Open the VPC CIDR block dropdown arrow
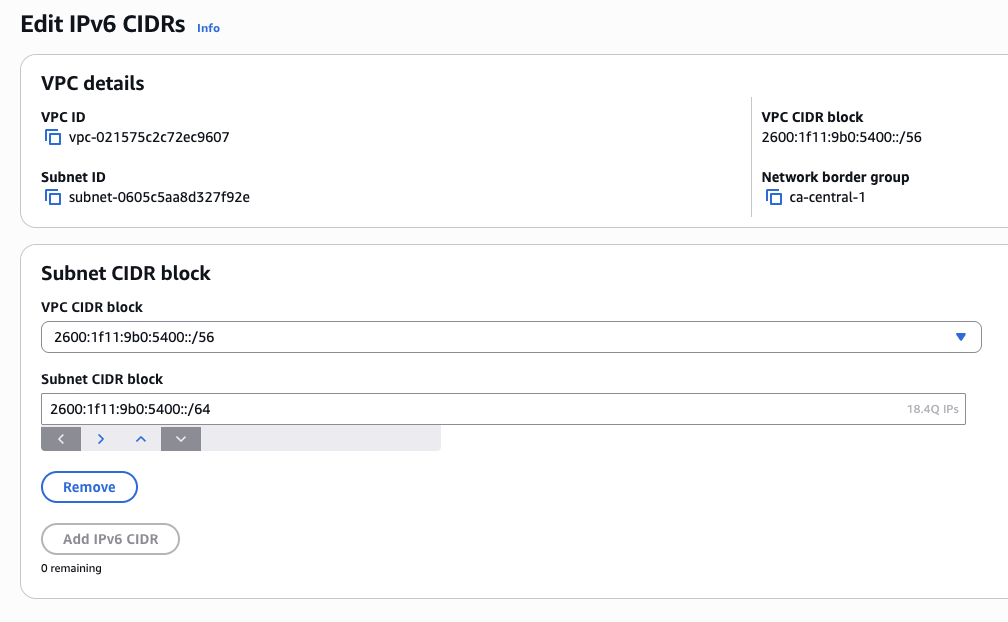Screen dimensions: 1008x622 [x=960, y=338]
